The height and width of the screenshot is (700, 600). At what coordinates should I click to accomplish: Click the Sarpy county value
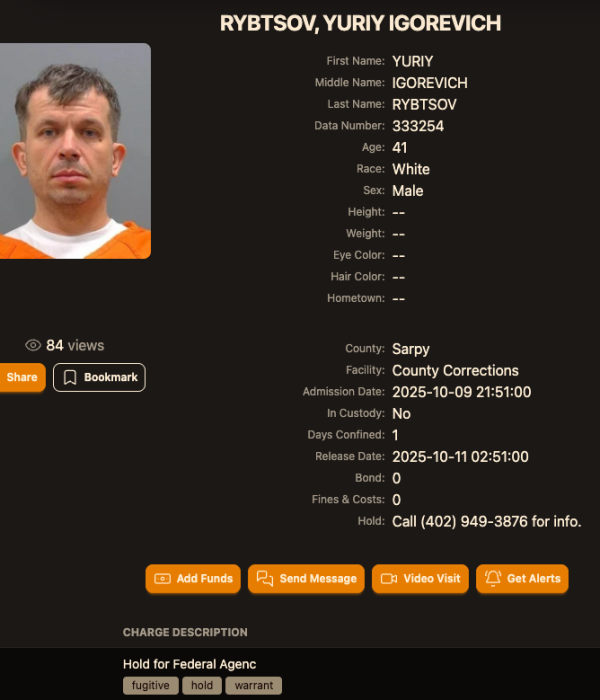411,349
